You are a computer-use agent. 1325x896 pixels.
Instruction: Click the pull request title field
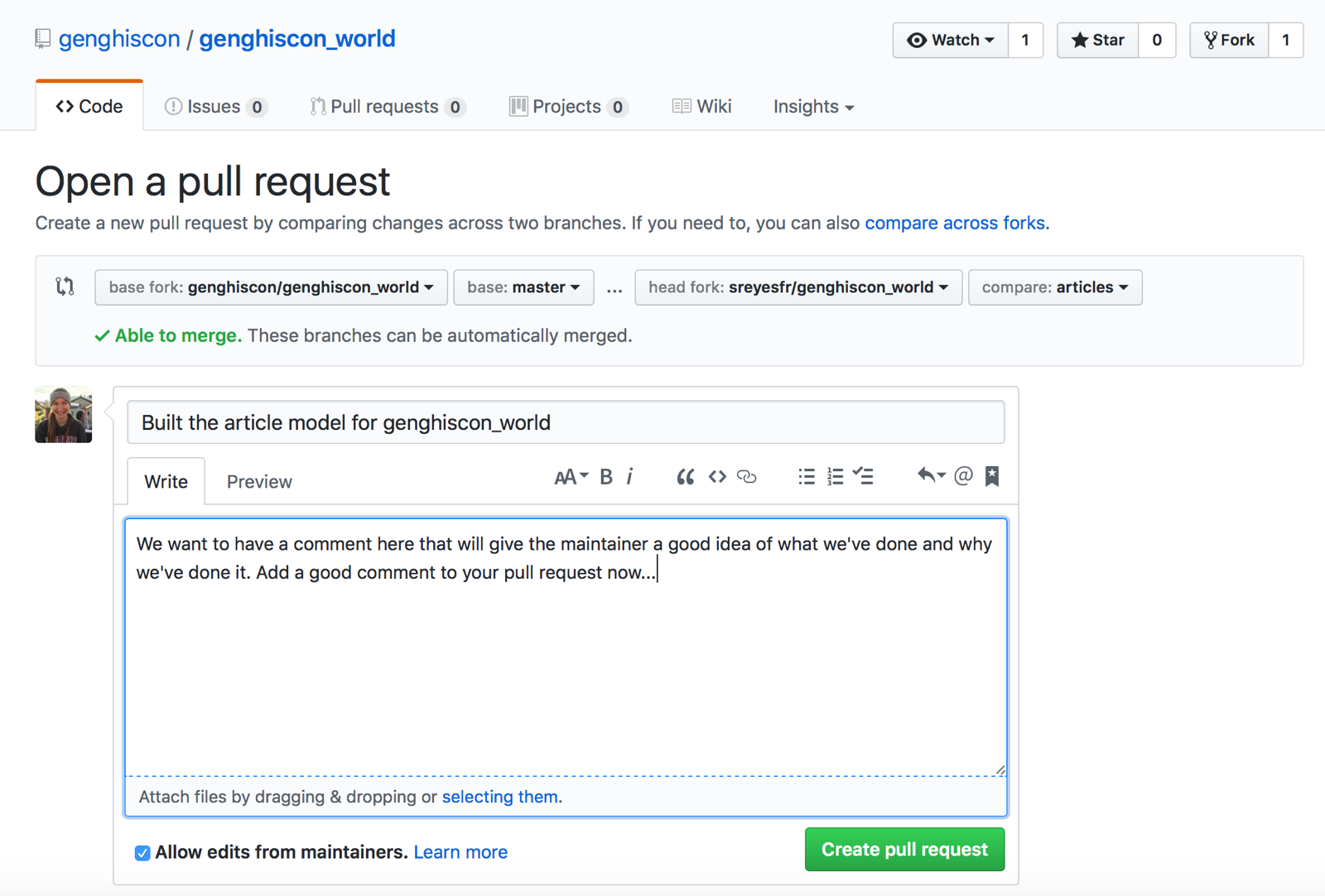(566, 422)
